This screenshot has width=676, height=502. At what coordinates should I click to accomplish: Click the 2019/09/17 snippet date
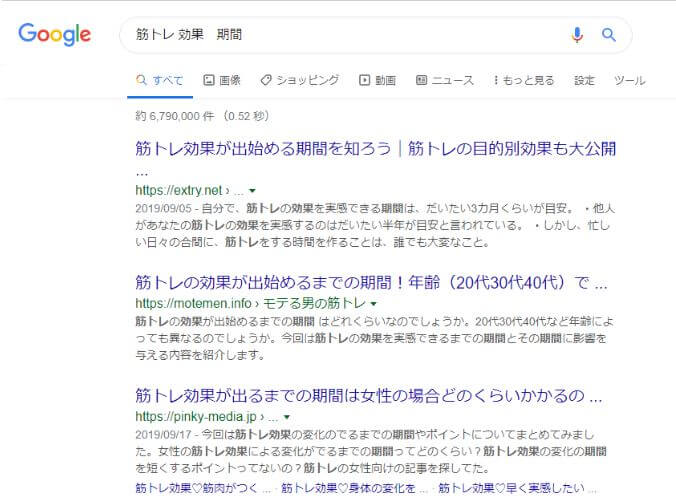[163, 434]
